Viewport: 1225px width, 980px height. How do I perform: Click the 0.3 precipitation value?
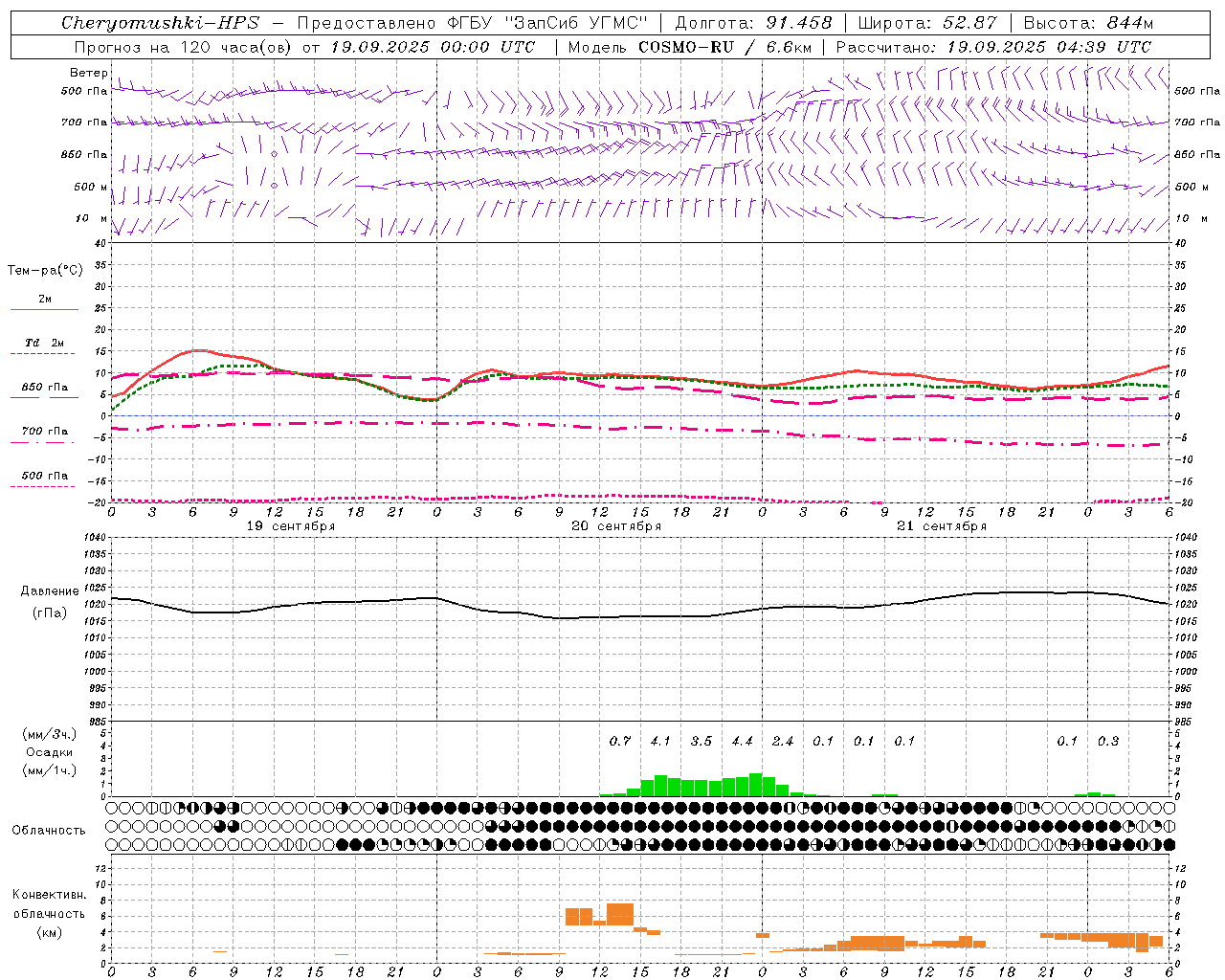(1108, 741)
